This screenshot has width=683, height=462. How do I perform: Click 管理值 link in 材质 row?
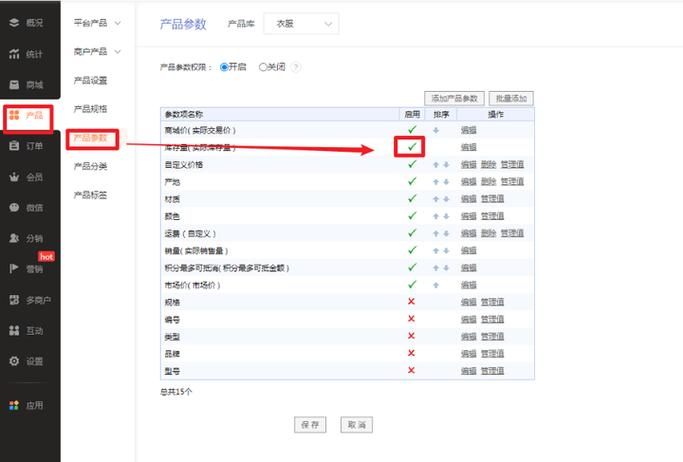click(493, 199)
